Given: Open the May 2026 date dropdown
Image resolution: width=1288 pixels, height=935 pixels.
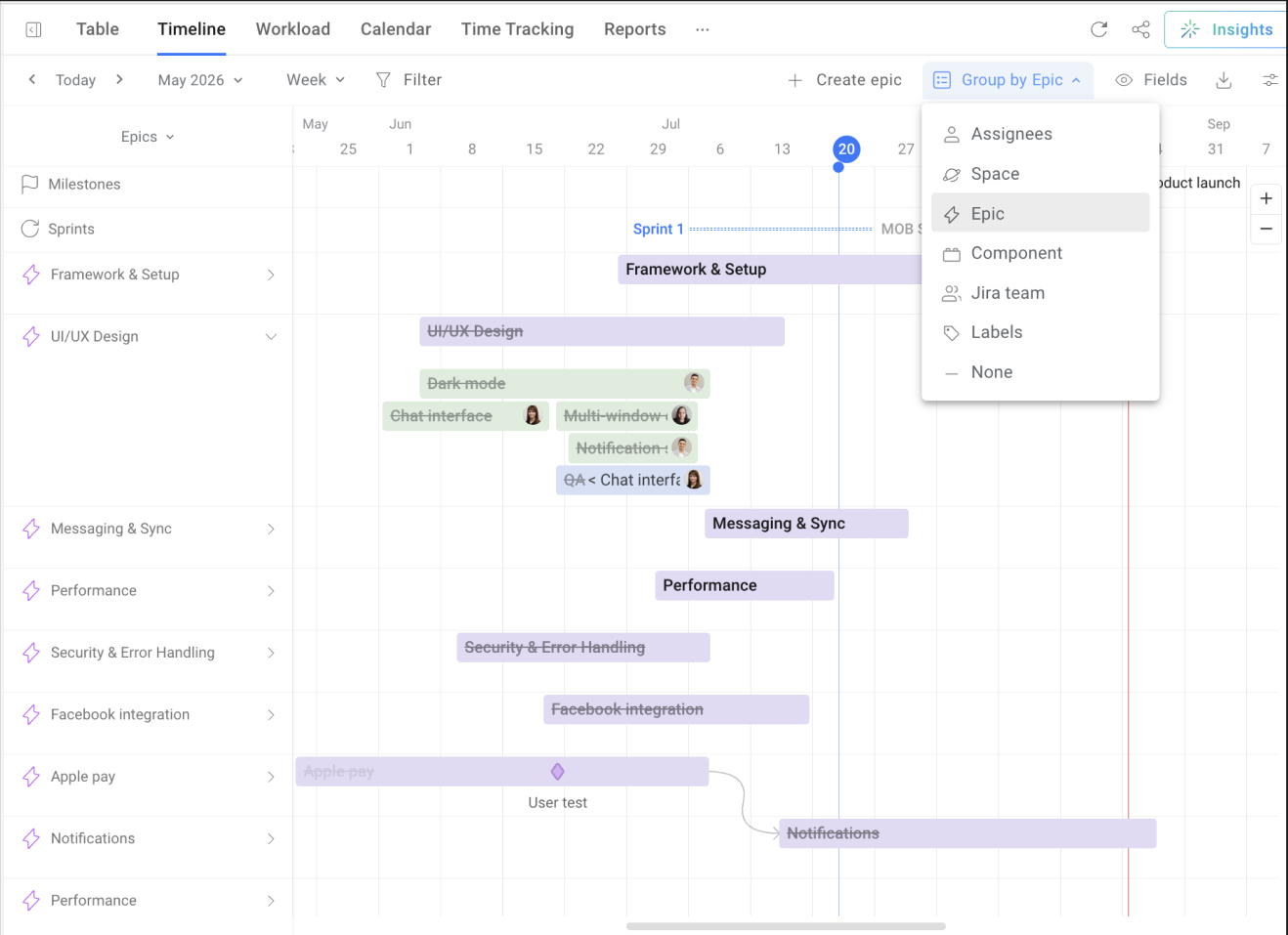Looking at the screenshot, I should coord(200,80).
